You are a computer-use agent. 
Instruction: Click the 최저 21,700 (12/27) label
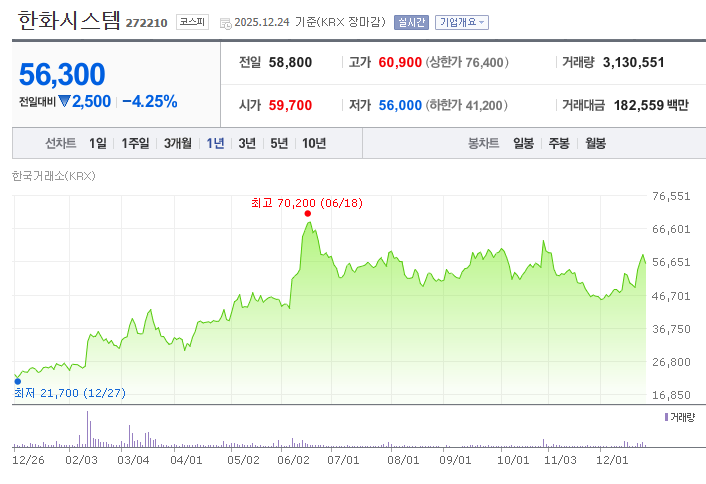coord(70,393)
